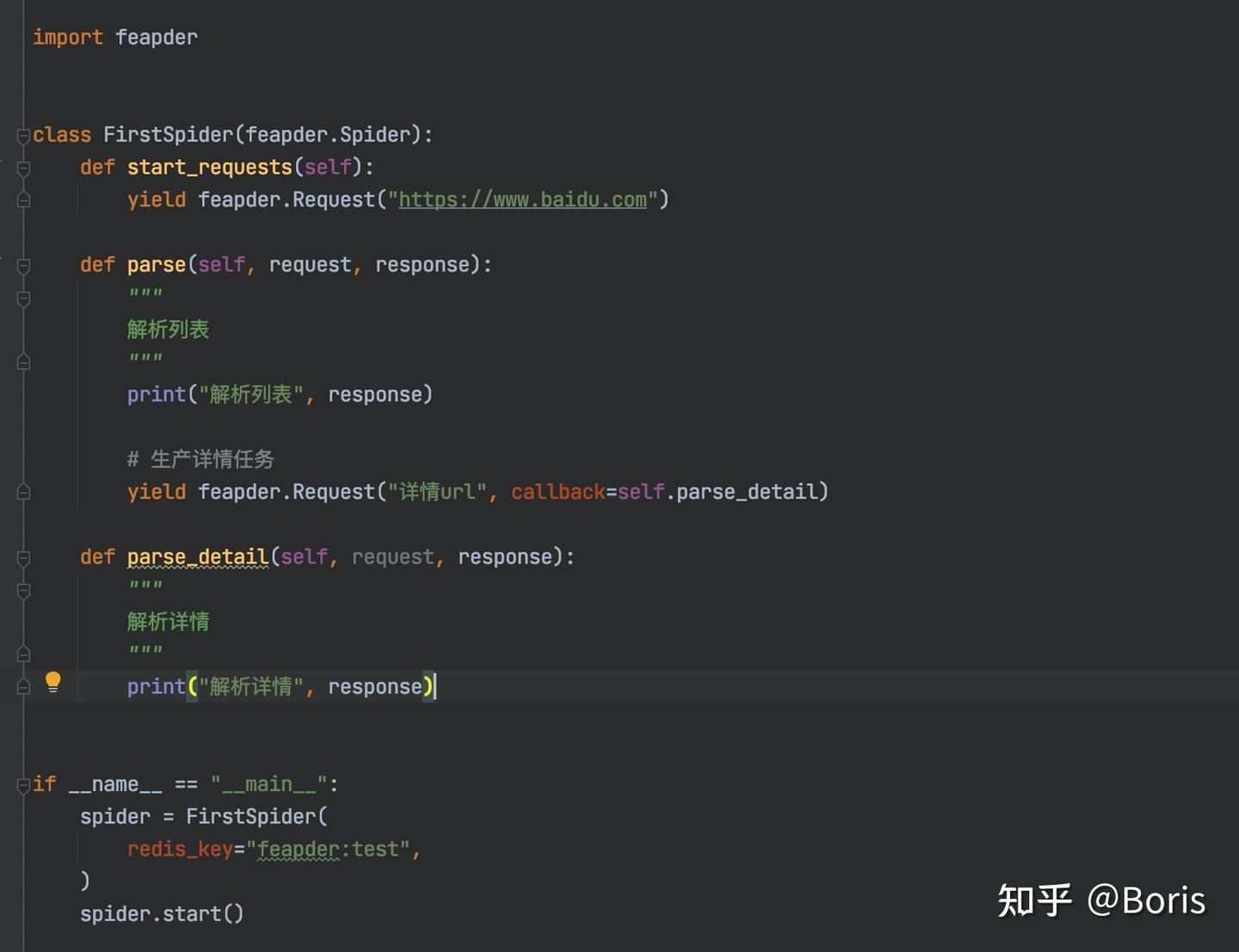Click the grayed 'request' parameter in parse_detail
The width and height of the screenshot is (1239, 952).
[x=392, y=557]
